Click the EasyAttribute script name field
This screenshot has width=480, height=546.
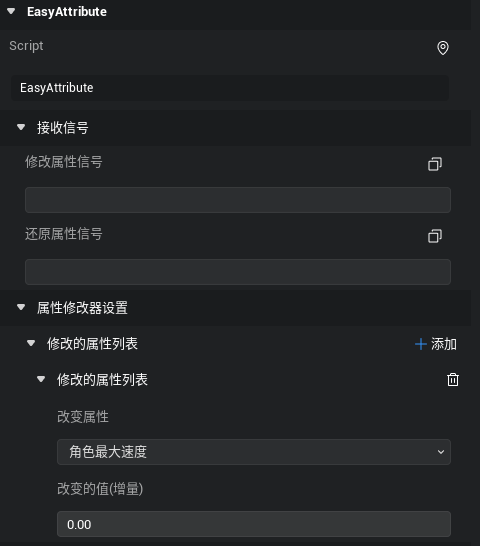pyautogui.click(x=230, y=88)
